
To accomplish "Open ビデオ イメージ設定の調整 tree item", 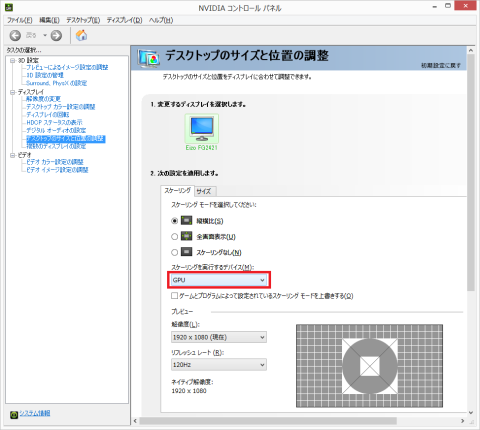I will pyautogui.click(x=57, y=170).
